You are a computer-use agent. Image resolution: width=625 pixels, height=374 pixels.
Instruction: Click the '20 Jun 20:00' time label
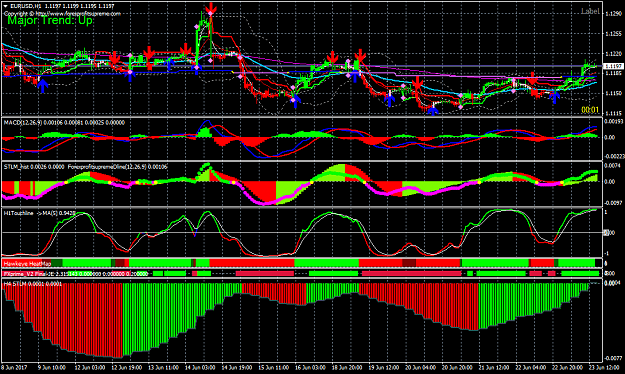point(458,367)
